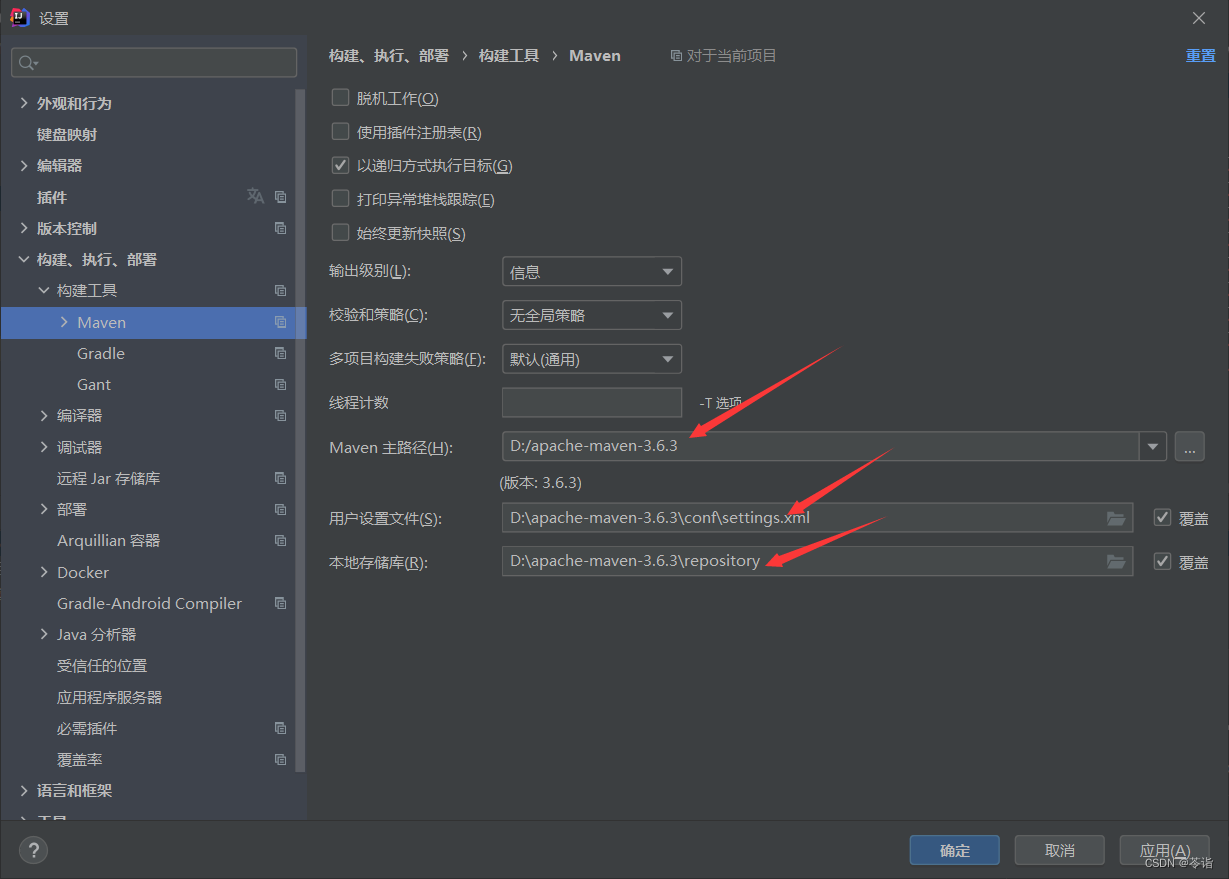Select 受信任的位置 settings item

pyautogui.click(x=102, y=665)
